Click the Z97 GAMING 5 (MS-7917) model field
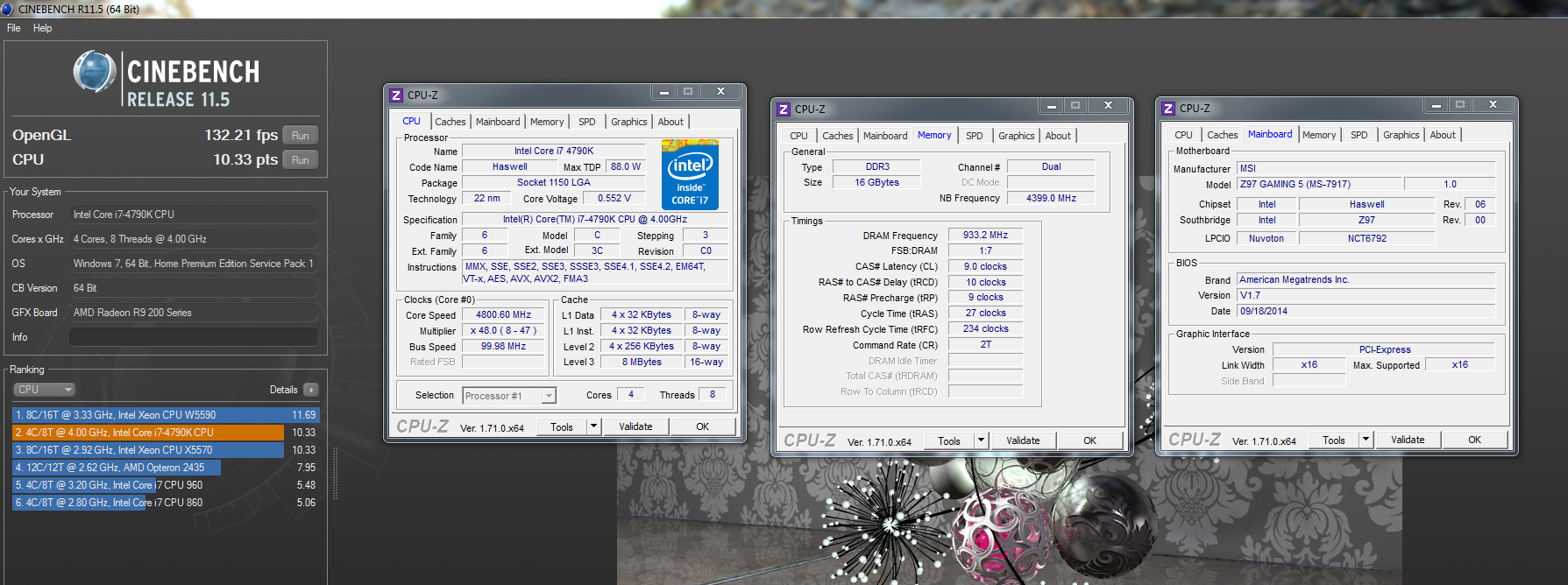 point(1319,185)
